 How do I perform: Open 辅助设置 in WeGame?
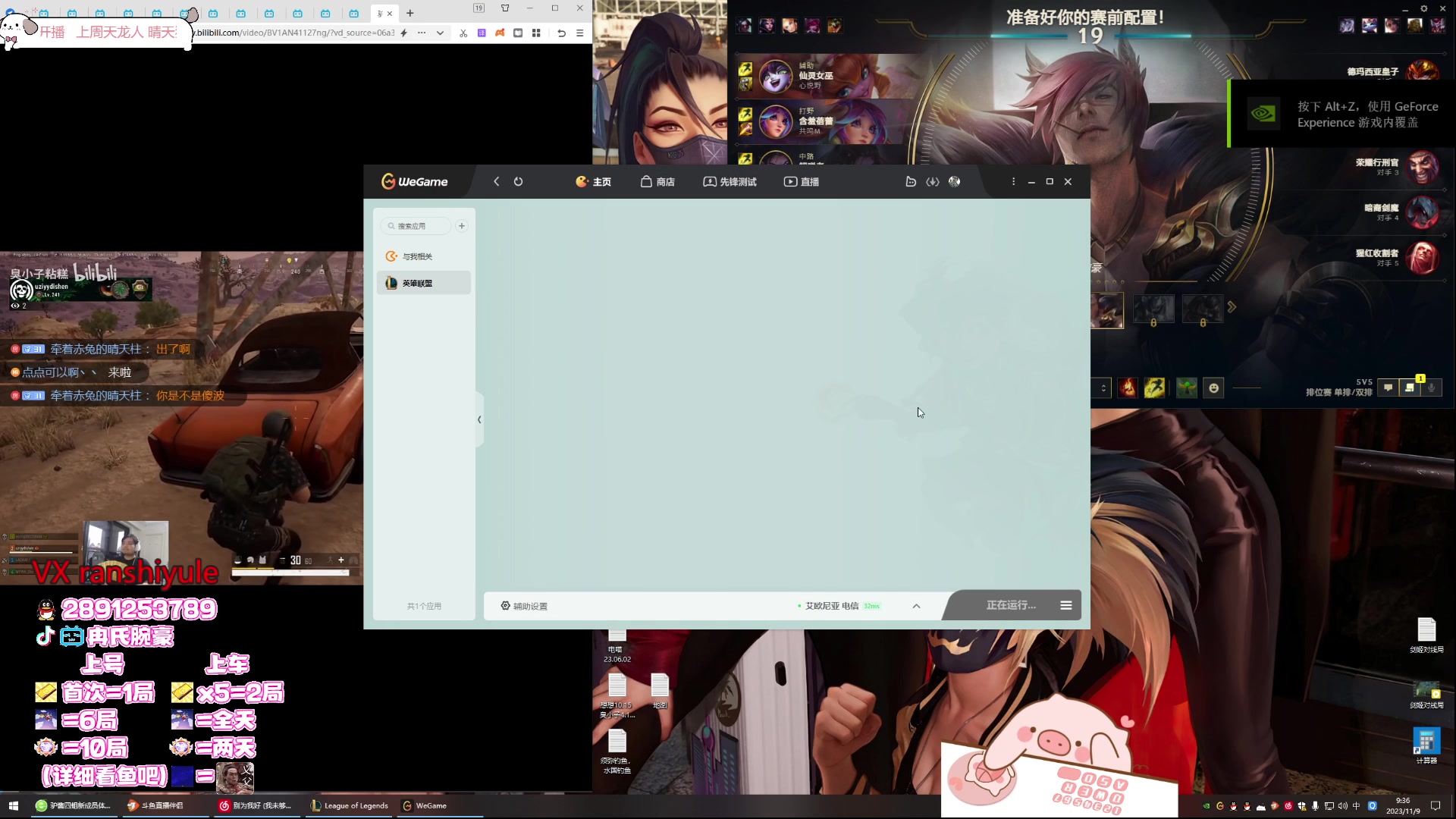point(524,606)
